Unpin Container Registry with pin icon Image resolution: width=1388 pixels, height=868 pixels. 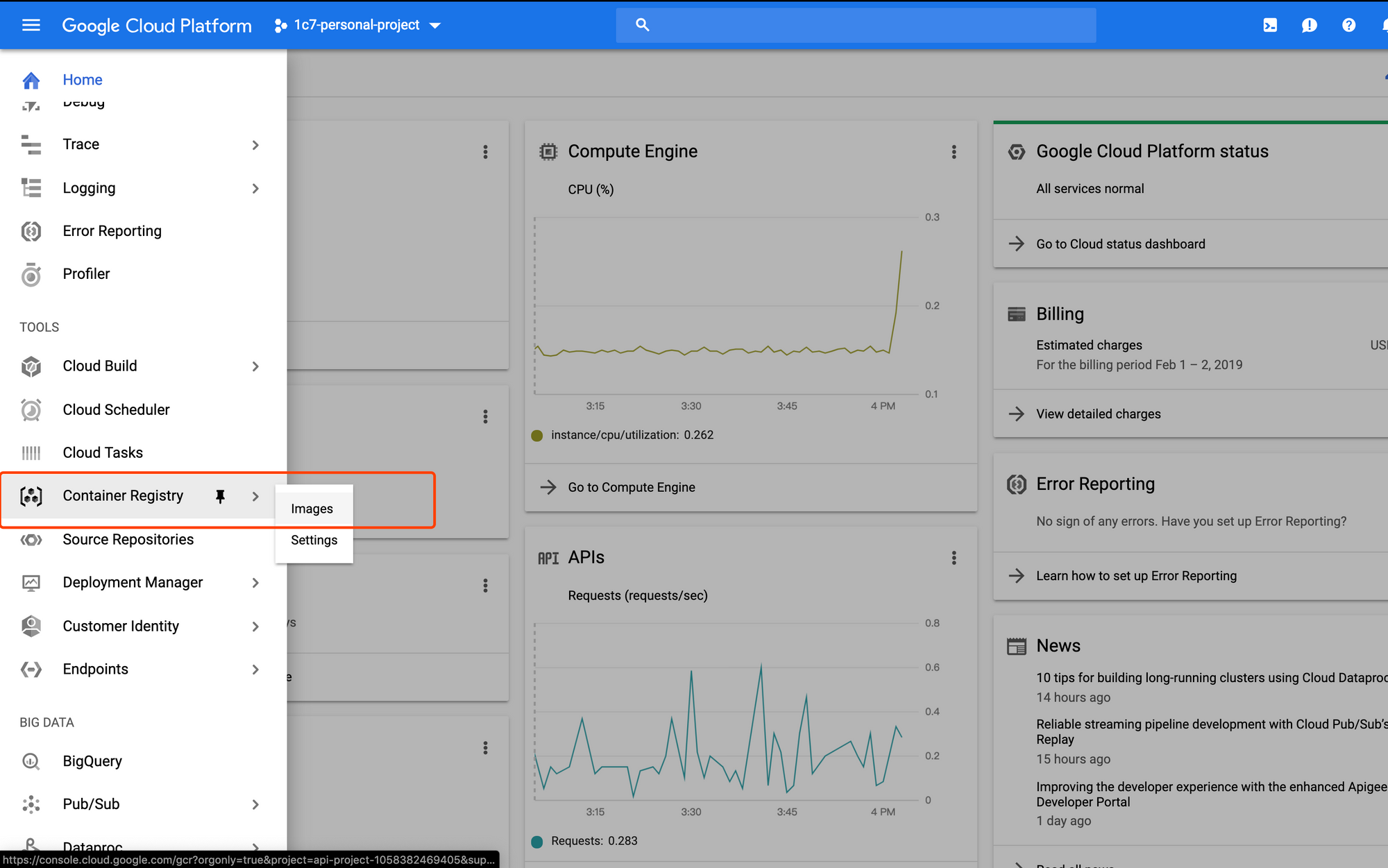click(220, 496)
